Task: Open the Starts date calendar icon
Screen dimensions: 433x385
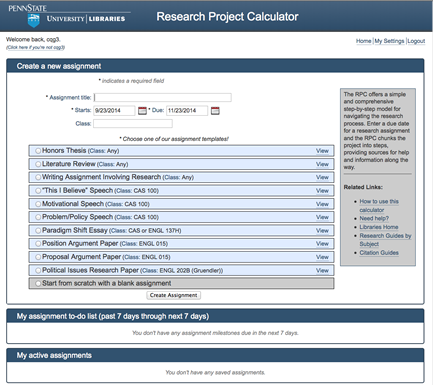Action: (142, 111)
